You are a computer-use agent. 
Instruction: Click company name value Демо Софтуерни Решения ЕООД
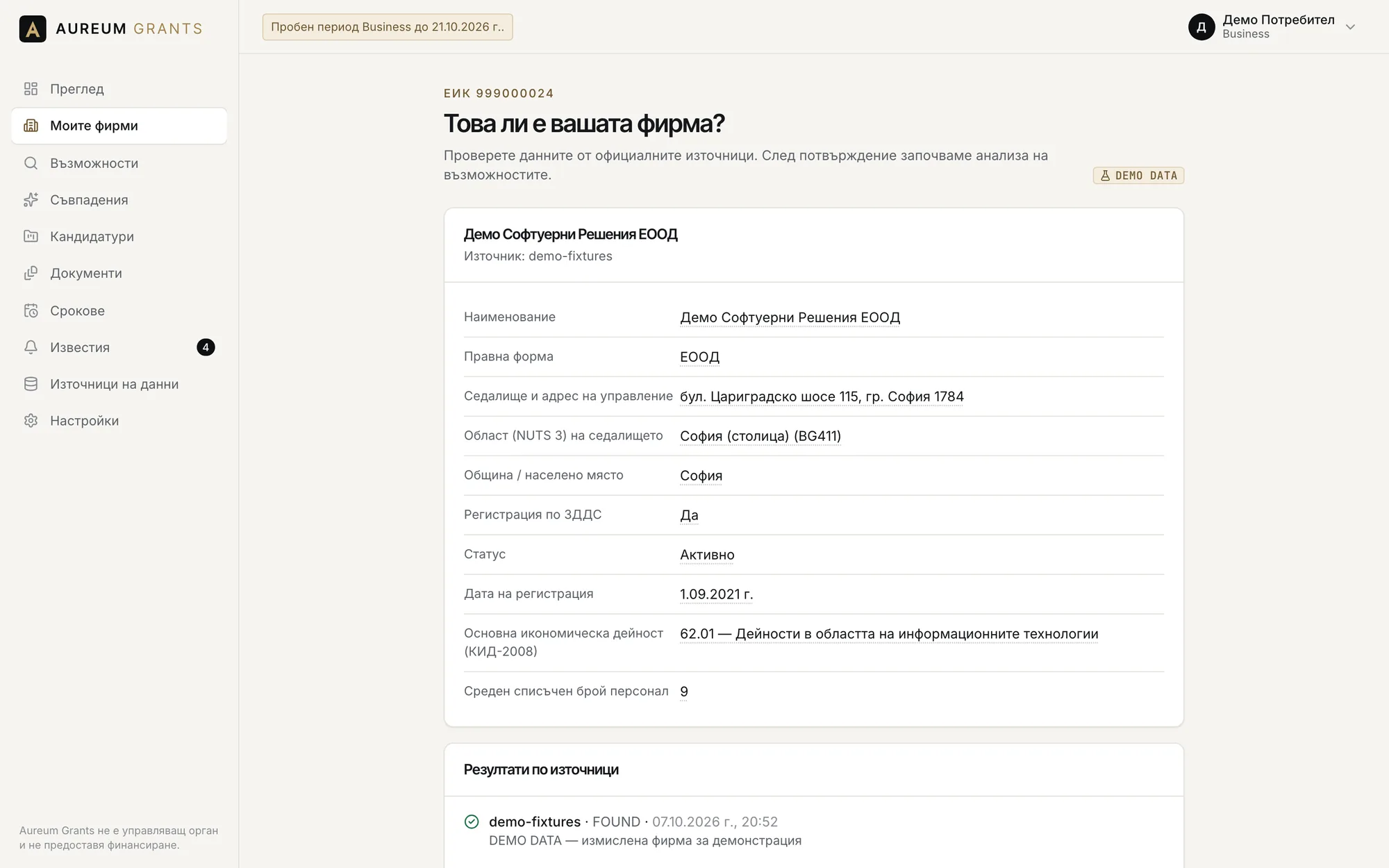790,317
